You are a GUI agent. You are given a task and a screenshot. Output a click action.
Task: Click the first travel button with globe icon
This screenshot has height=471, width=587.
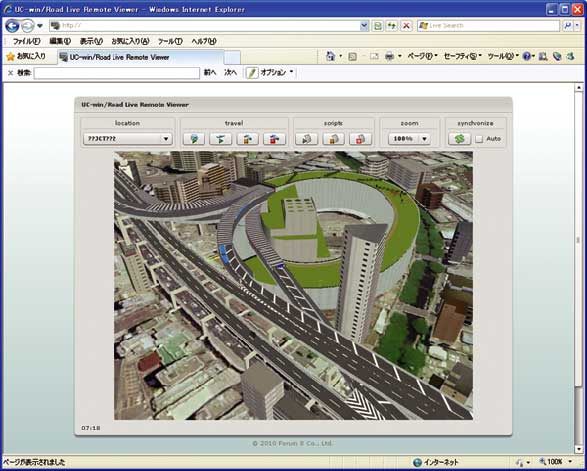194,139
